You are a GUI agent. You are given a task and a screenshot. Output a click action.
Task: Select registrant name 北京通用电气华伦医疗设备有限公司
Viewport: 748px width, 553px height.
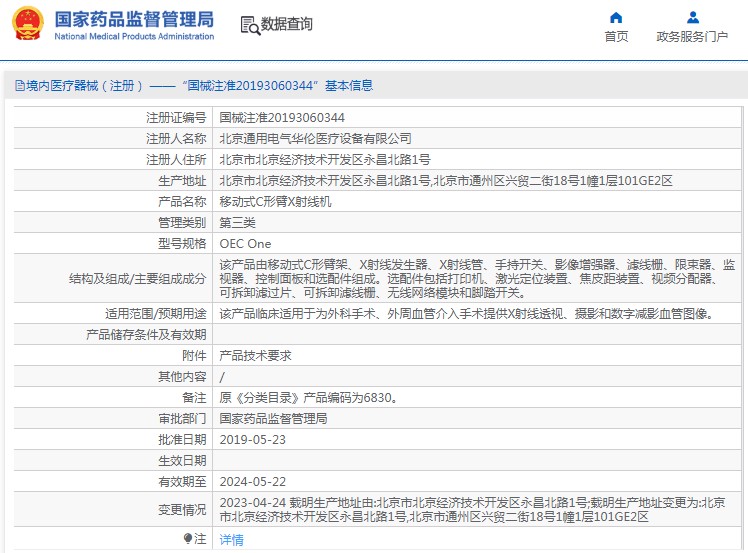[315, 138]
